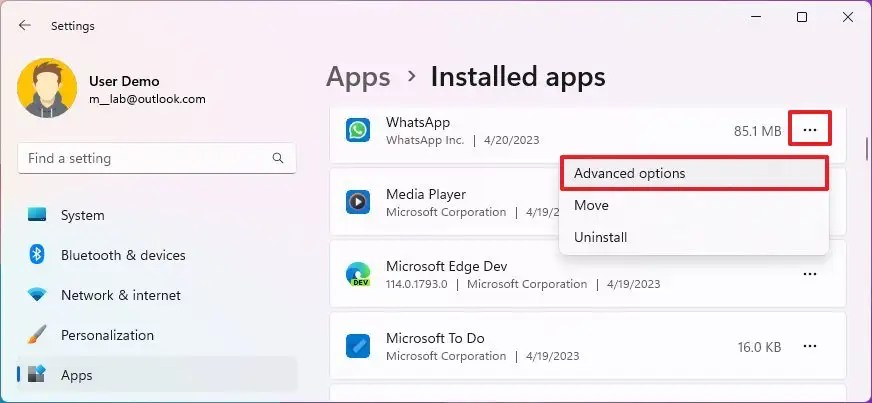872x403 pixels.
Task: Click the Bluetooth icon in sidebar
Action: tap(37, 255)
